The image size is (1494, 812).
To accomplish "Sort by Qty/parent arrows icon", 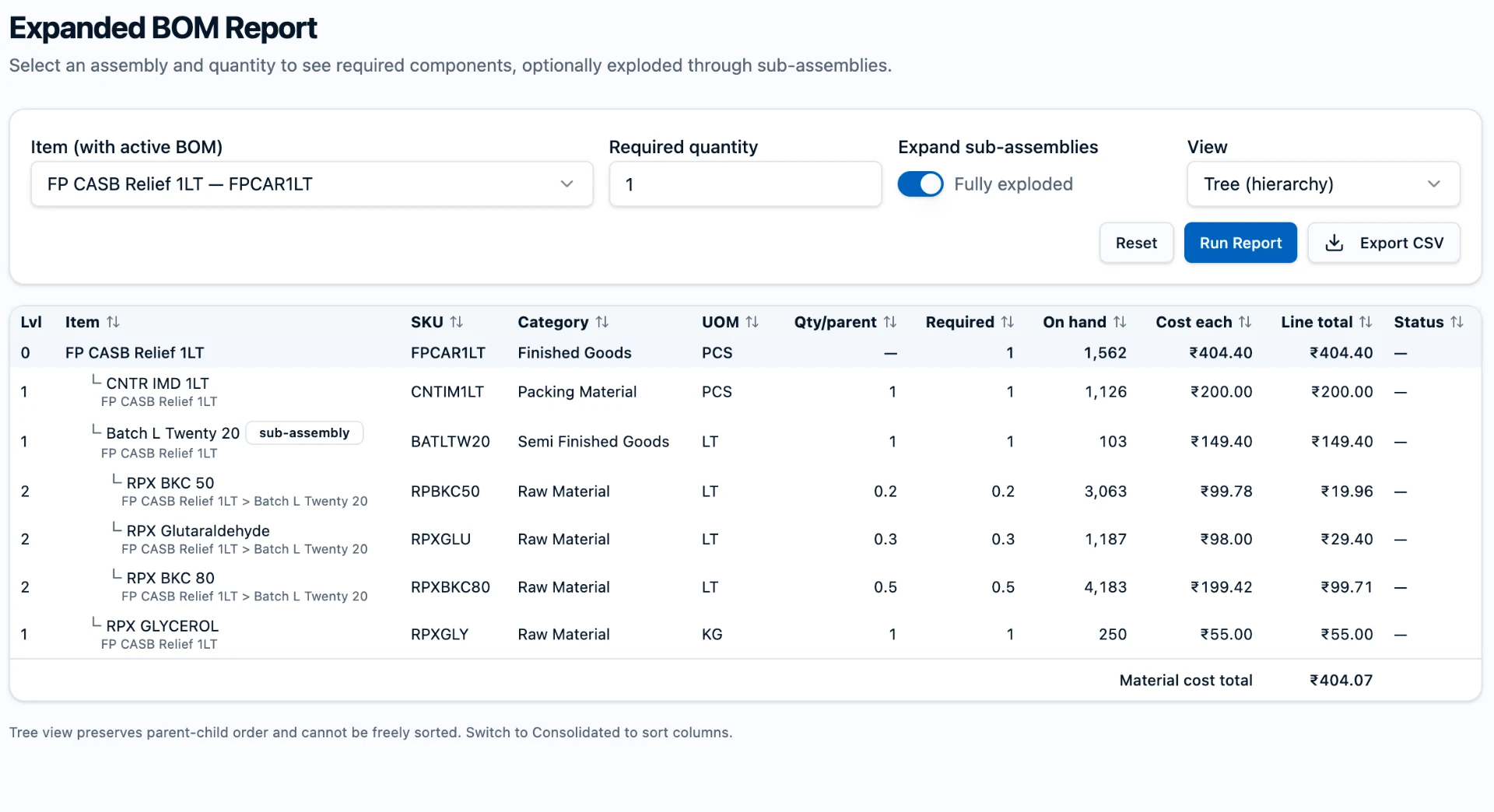I will (890, 322).
